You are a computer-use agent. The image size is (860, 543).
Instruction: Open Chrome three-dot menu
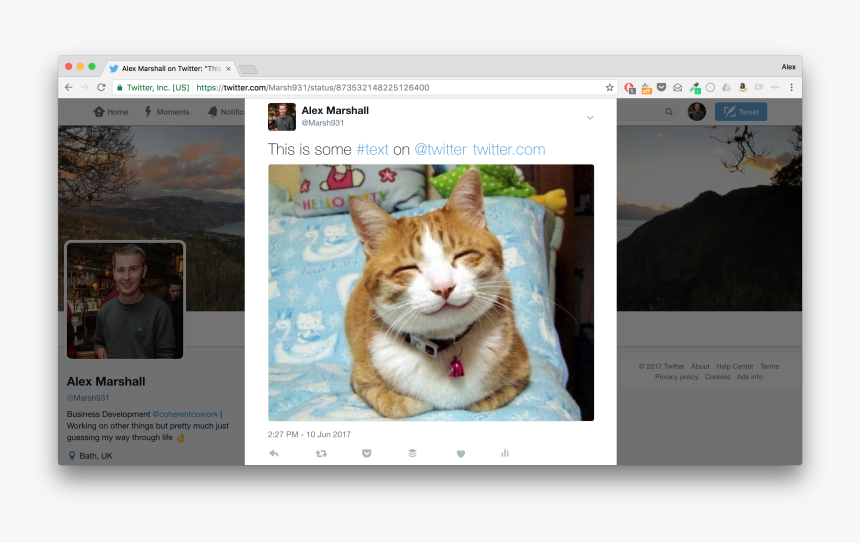(791, 88)
